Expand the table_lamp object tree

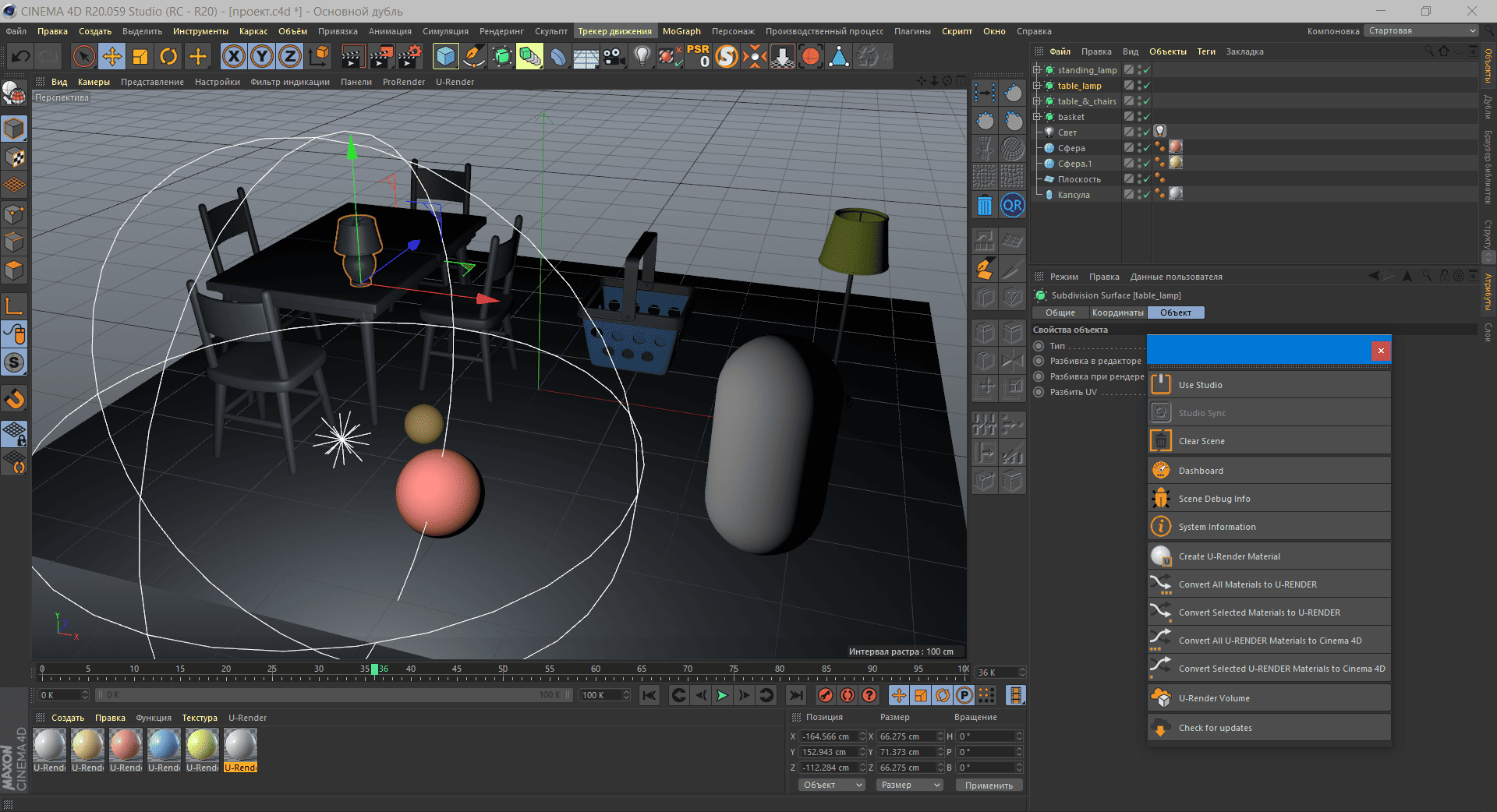1037,86
